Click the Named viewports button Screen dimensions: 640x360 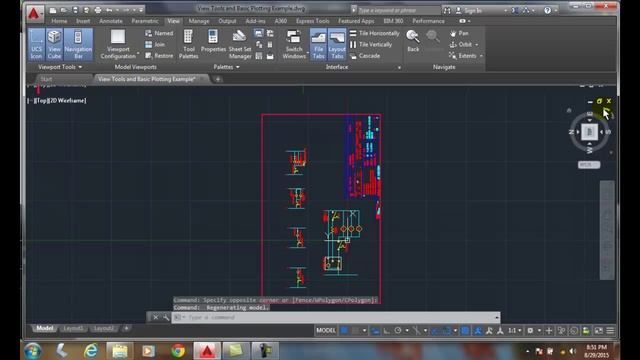(159, 33)
